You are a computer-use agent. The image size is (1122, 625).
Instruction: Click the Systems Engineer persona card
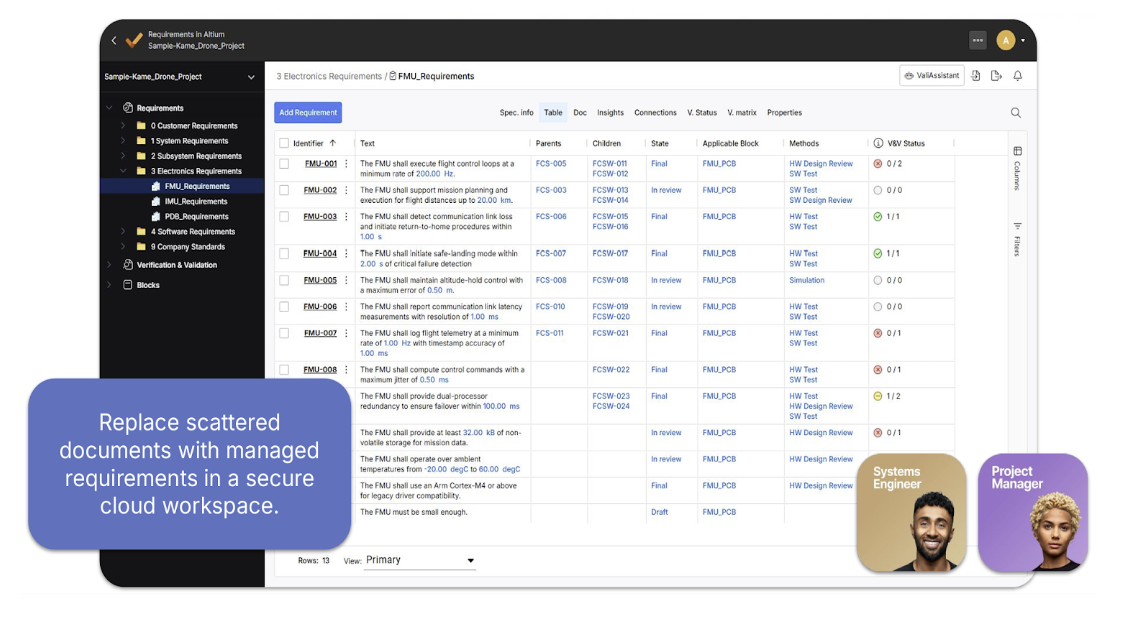[x=911, y=513]
